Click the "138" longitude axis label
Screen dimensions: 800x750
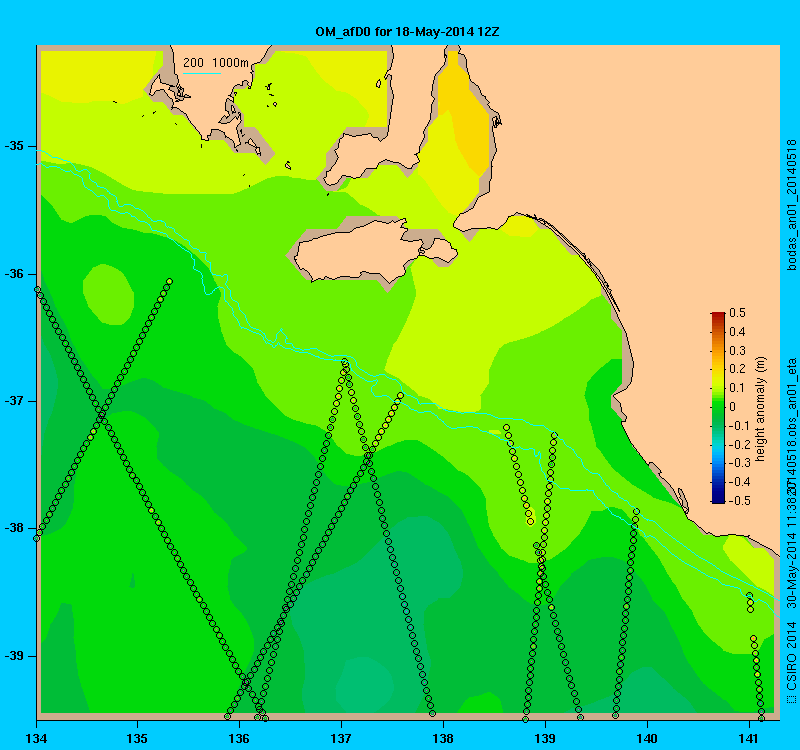[443, 738]
